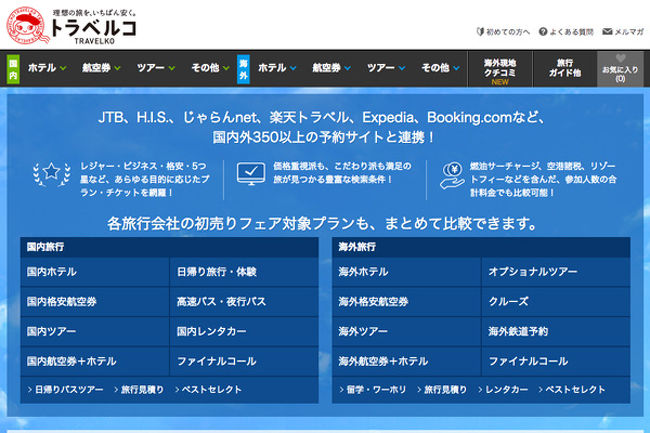Open 海外鉄道予約 search
This screenshot has width=650, height=433.
556,331
